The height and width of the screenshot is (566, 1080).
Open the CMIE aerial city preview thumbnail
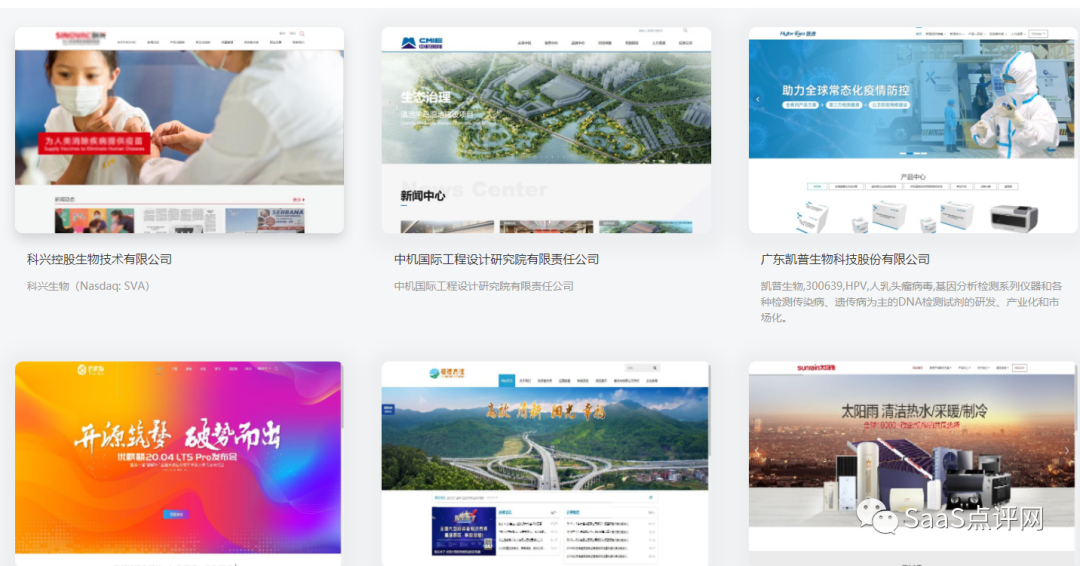pos(546,130)
